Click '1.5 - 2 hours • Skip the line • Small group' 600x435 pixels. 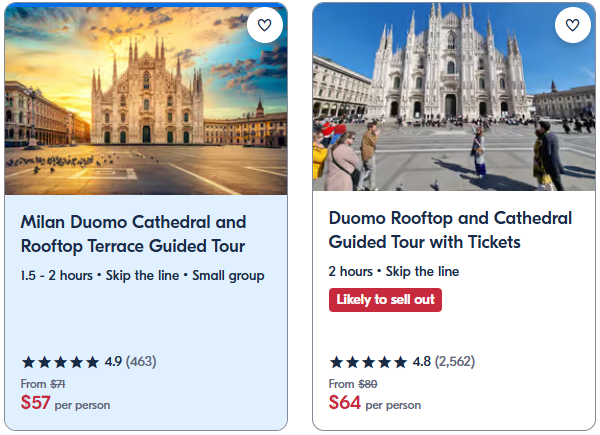[x=142, y=275]
